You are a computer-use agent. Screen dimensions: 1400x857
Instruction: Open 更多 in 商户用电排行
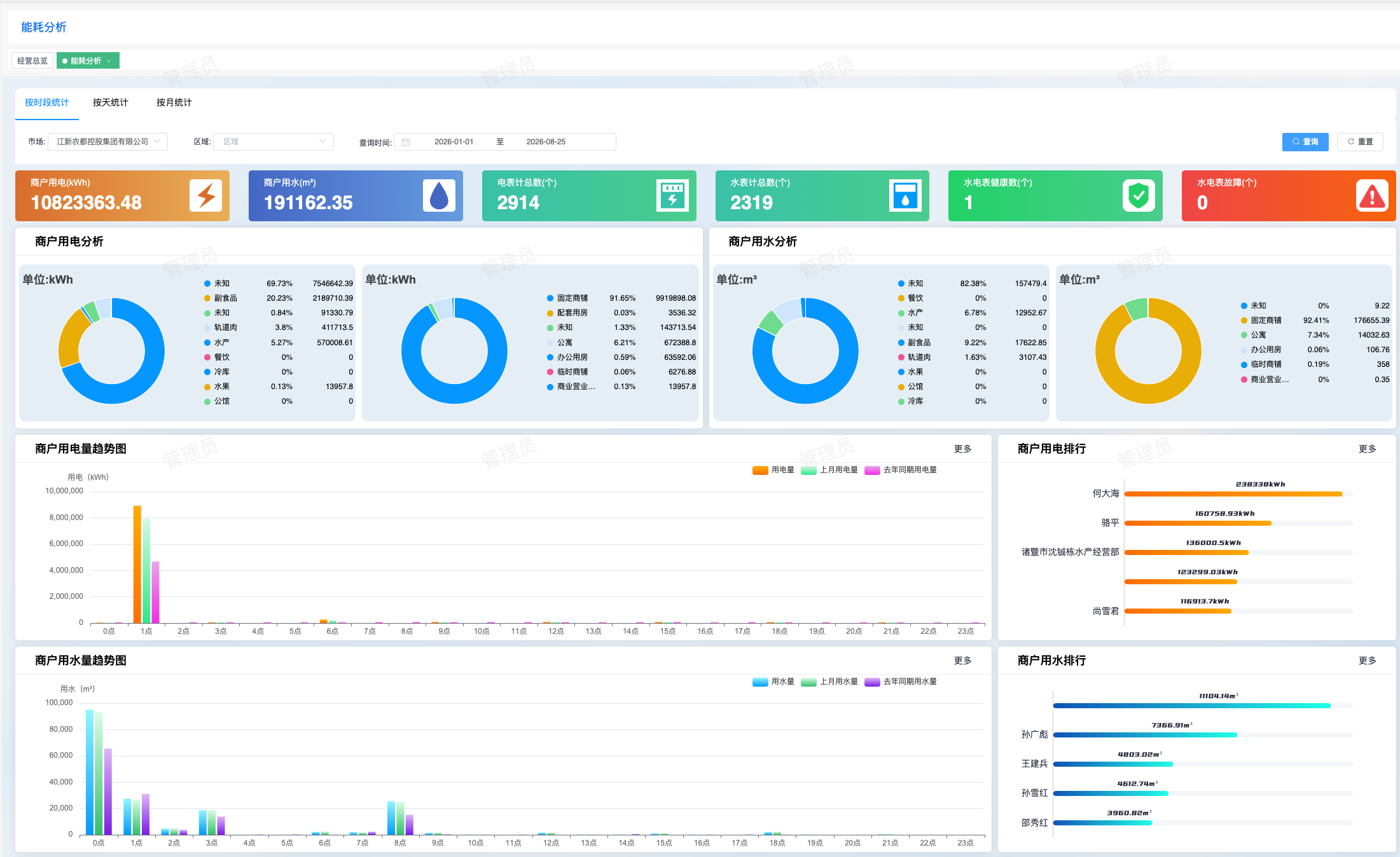click(x=1367, y=449)
